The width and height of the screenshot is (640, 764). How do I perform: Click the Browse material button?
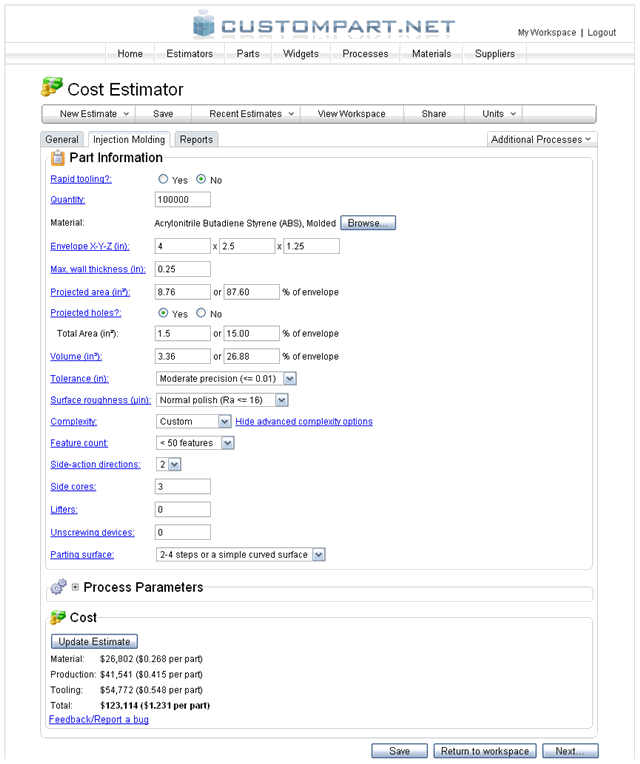[368, 223]
